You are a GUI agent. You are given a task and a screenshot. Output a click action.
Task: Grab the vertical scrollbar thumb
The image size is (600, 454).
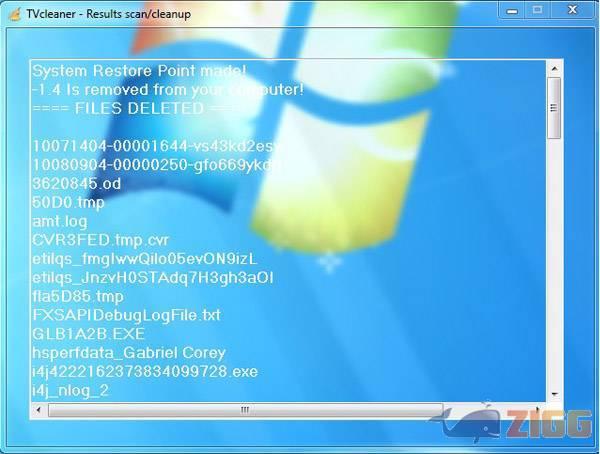[554, 108]
